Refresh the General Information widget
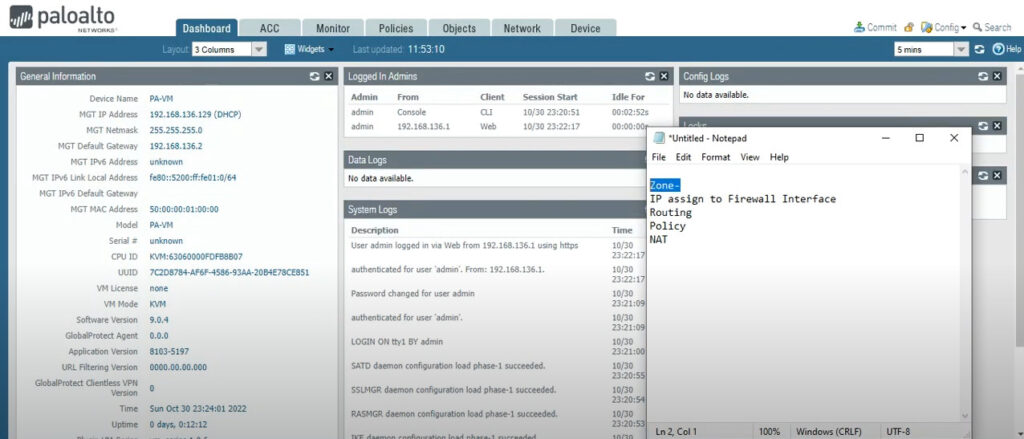 click(315, 76)
